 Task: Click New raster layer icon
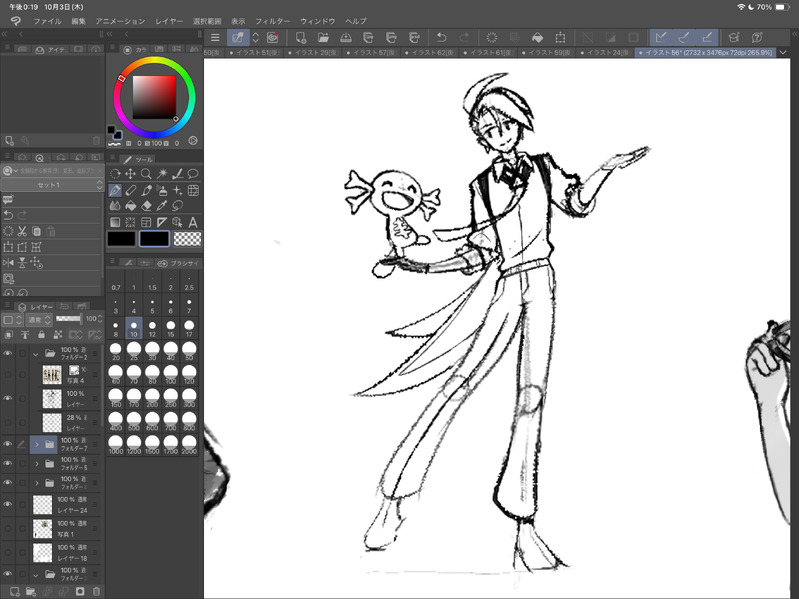(x=15, y=591)
